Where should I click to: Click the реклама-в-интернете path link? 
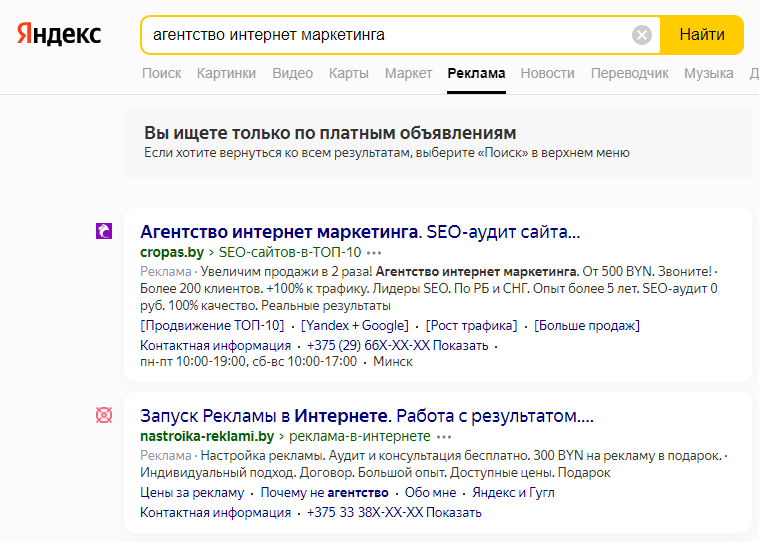click(360, 437)
